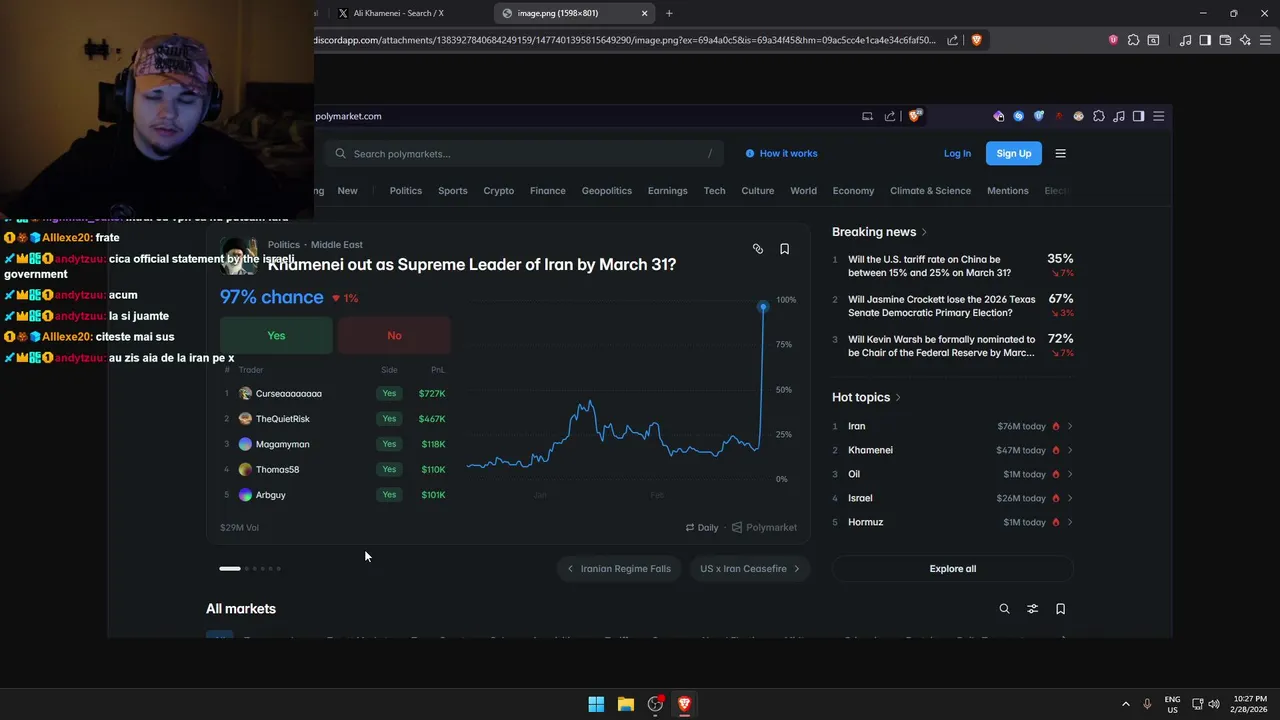This screenshot has width=1280, height=720.
Task: Click the volume speaker icon in the system tray
Action: point(1214,704)
